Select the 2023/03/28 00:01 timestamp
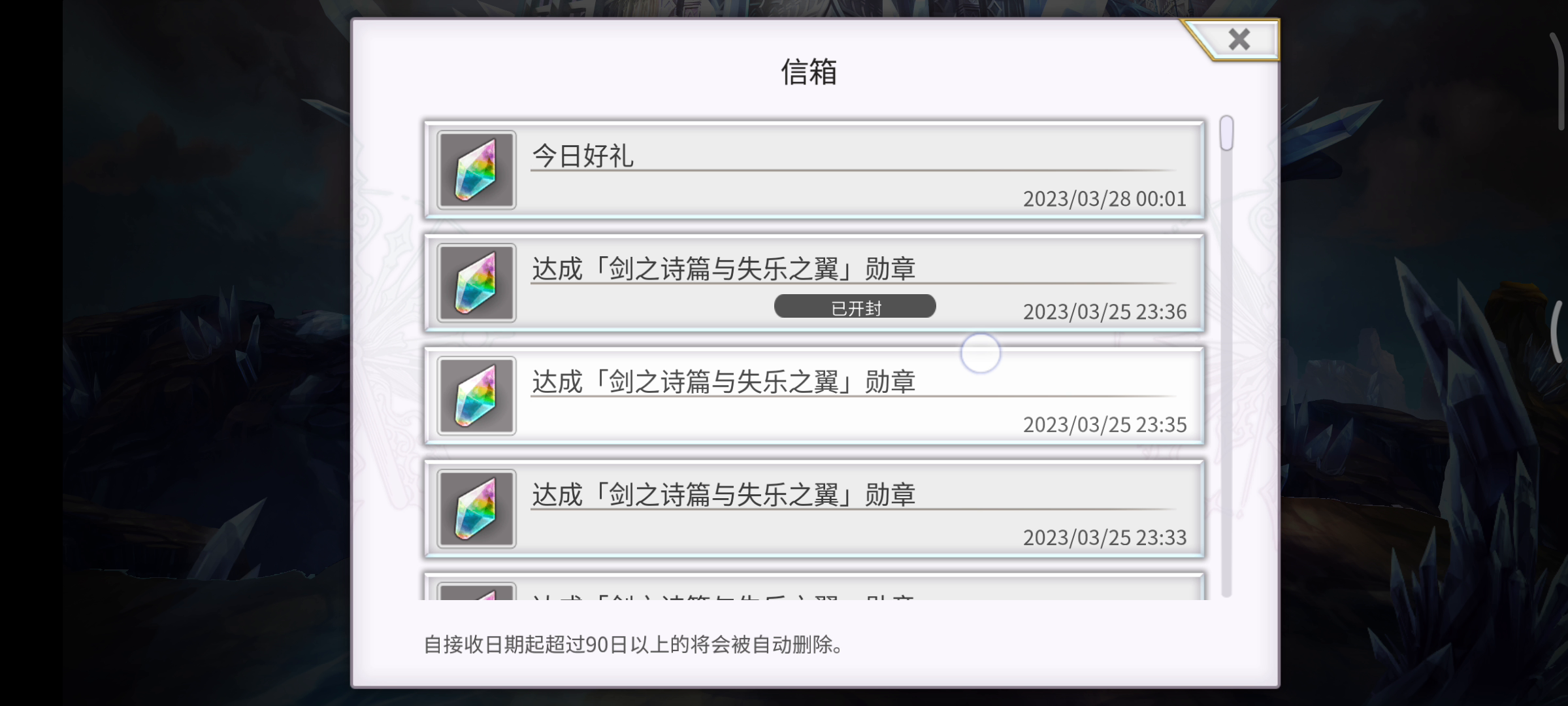The height and width of the screenshot is (706, 1568). [x=1105, y=199]
